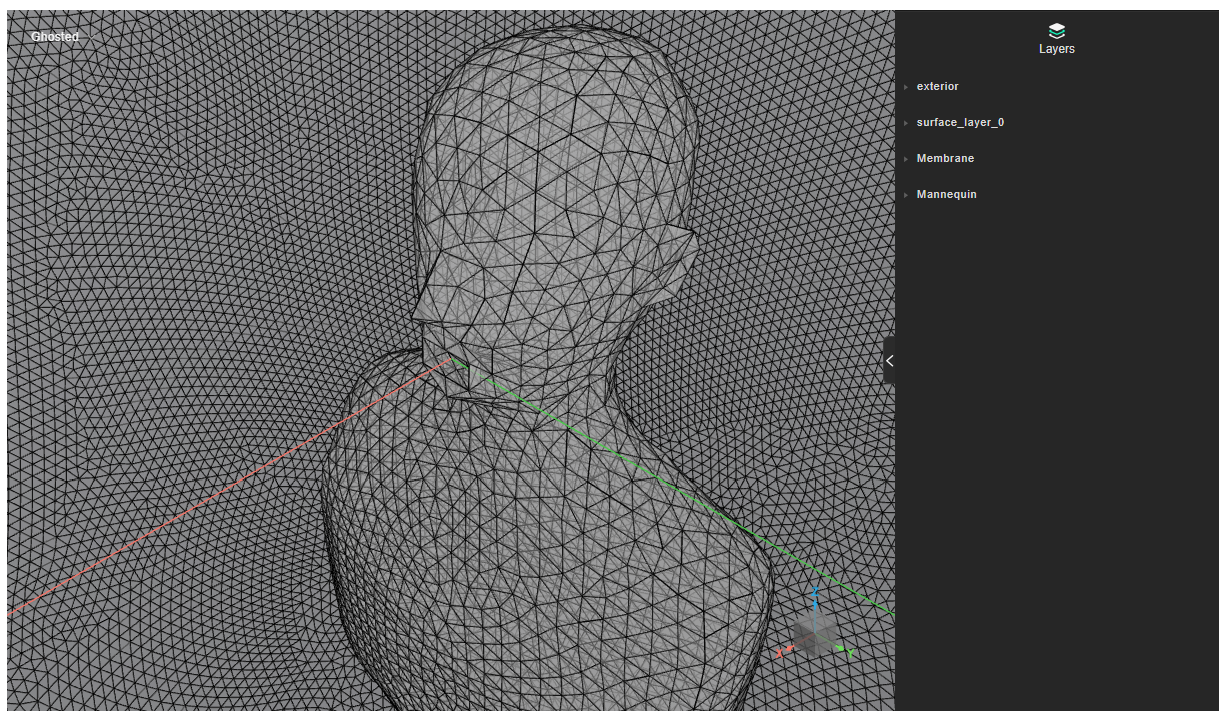Click the Layers stack icon

click(1057, 31)
